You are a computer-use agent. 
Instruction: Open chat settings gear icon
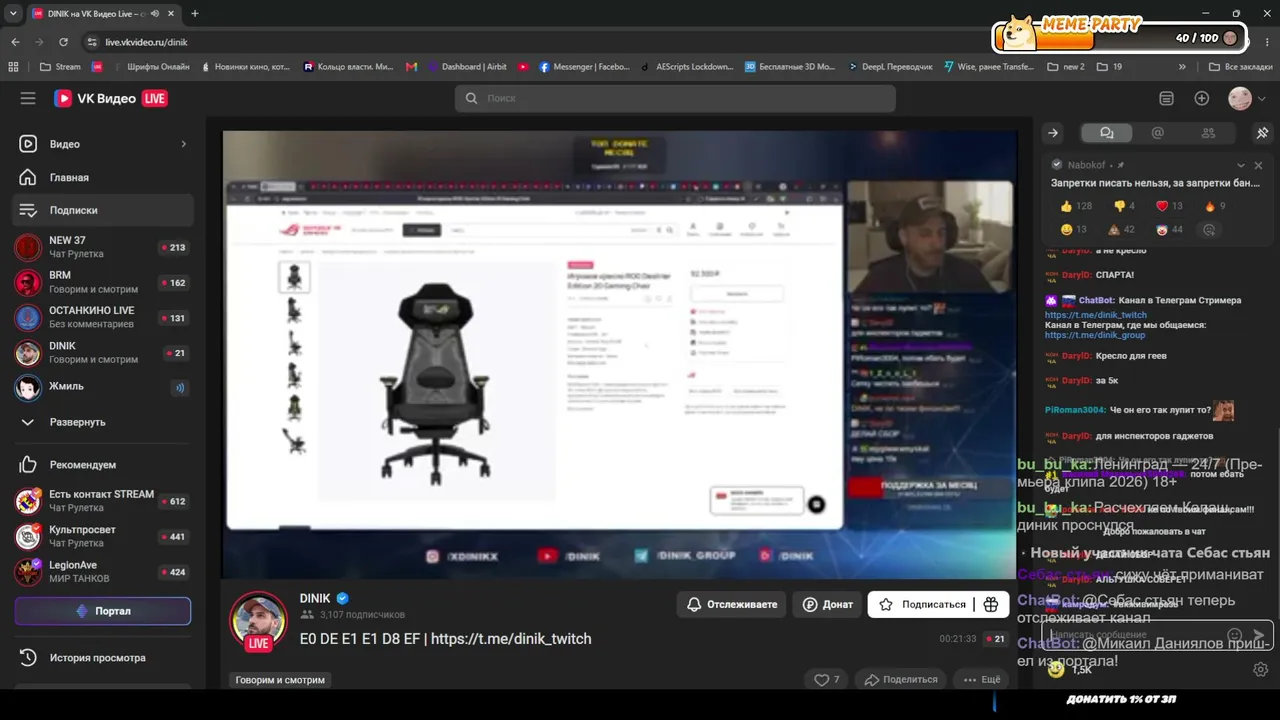pyautogui.click(x=1261, y=670)
